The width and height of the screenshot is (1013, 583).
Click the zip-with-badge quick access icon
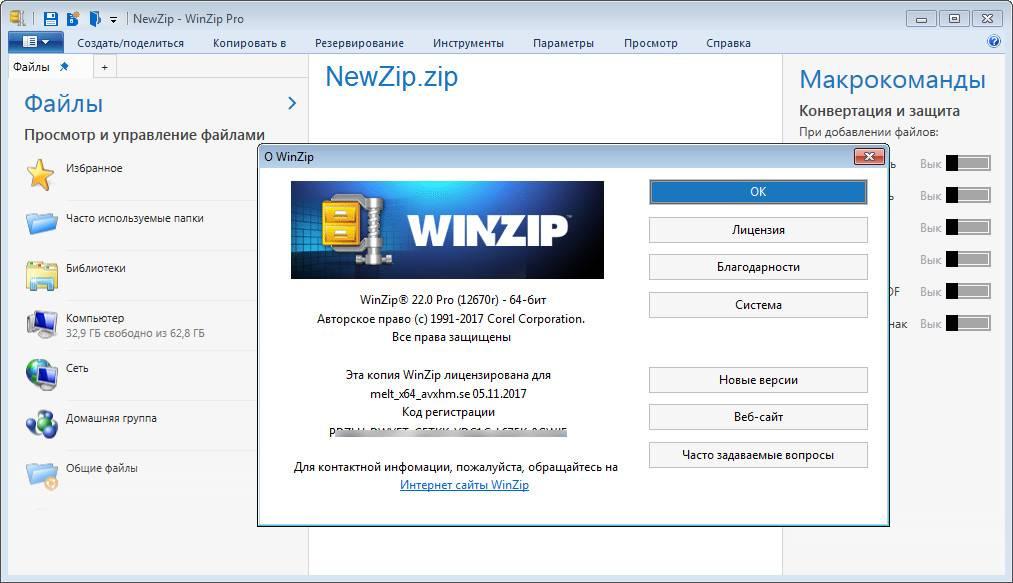(x=73, y=19)
